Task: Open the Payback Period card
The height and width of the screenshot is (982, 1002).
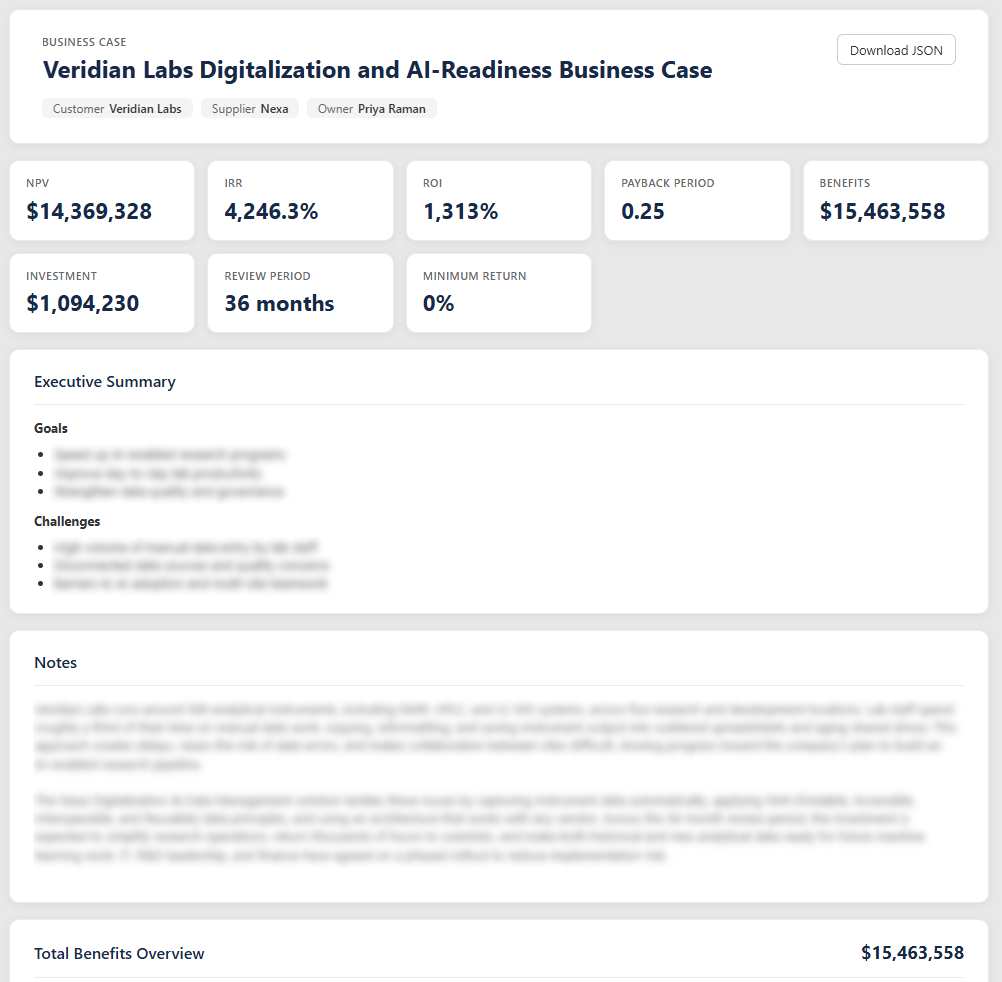Action: point(697,201)
